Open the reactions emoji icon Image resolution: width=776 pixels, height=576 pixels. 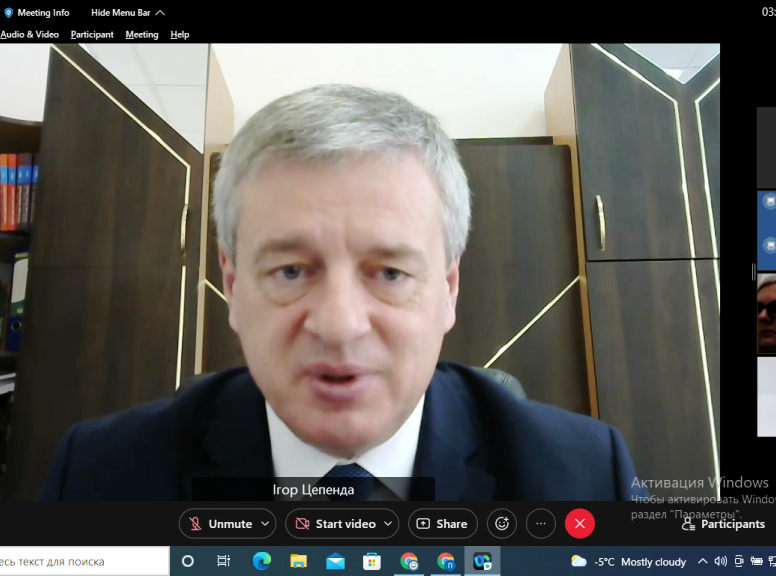tap(502, 524)
